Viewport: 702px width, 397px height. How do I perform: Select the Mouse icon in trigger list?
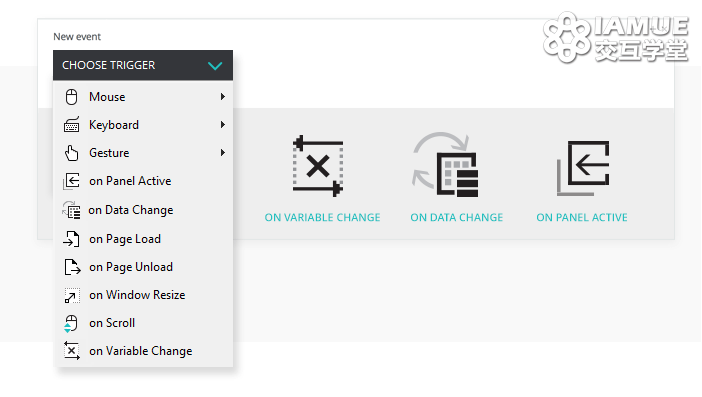click(72, 97)
